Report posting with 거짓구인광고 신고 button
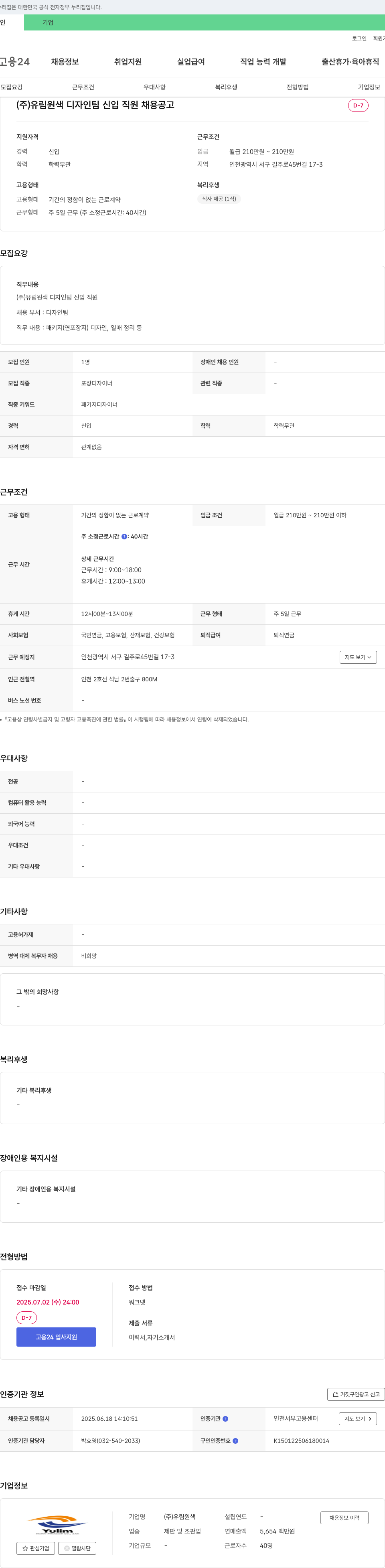Image resolution: width=385 pixels, height=1568 pixels. point(356,1394)
